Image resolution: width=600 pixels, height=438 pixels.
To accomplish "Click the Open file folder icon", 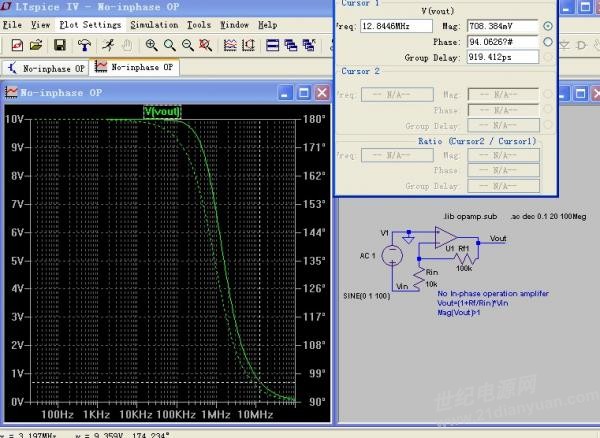I will 35,45.
